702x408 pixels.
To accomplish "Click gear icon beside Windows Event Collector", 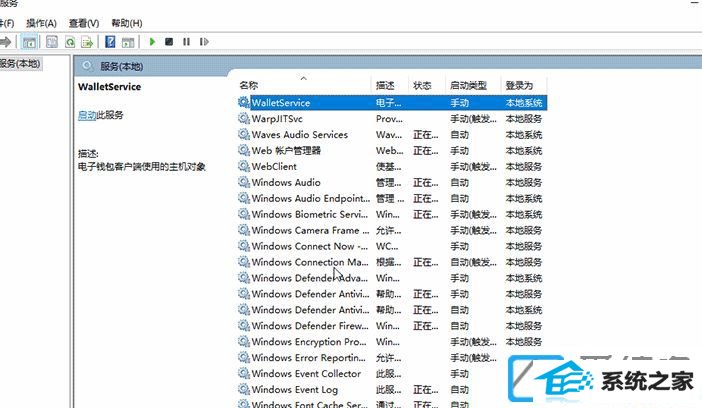I will click(244, 373).
